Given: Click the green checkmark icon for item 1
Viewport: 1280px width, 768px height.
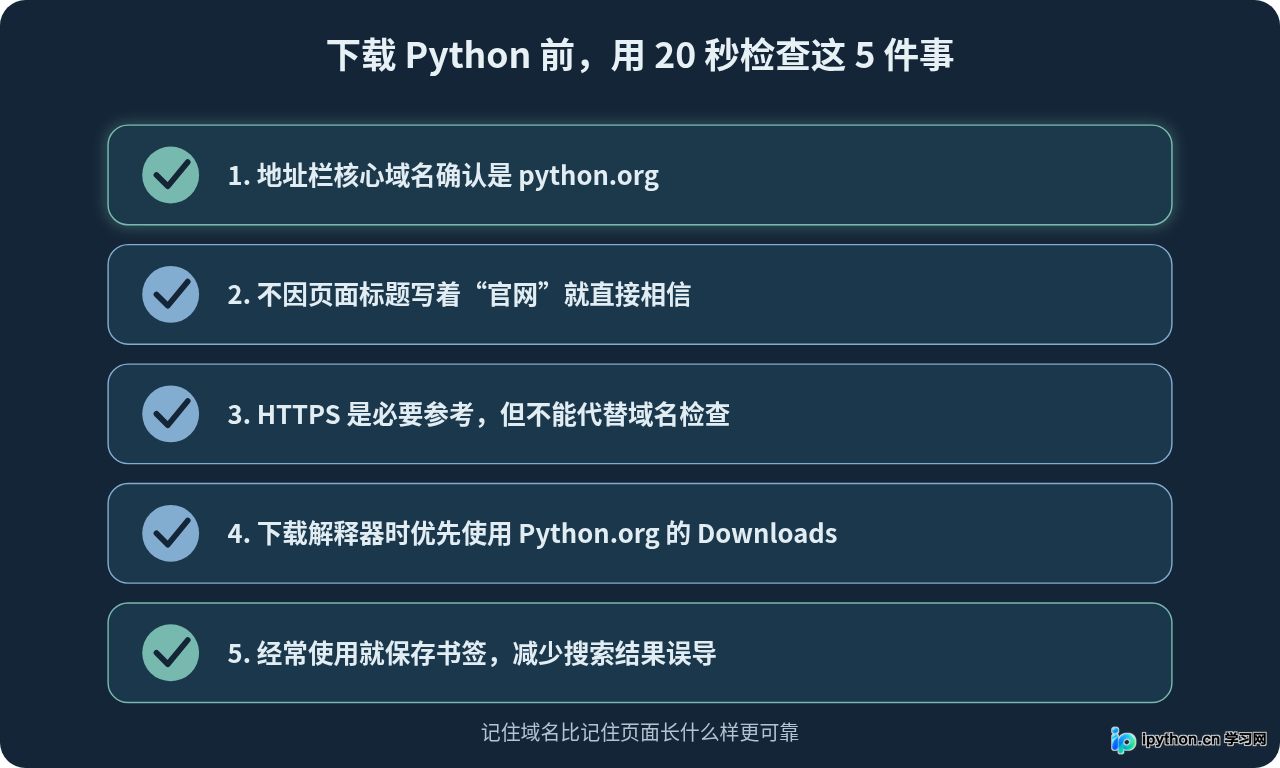Looking at the screenshot, I should 170,175.
